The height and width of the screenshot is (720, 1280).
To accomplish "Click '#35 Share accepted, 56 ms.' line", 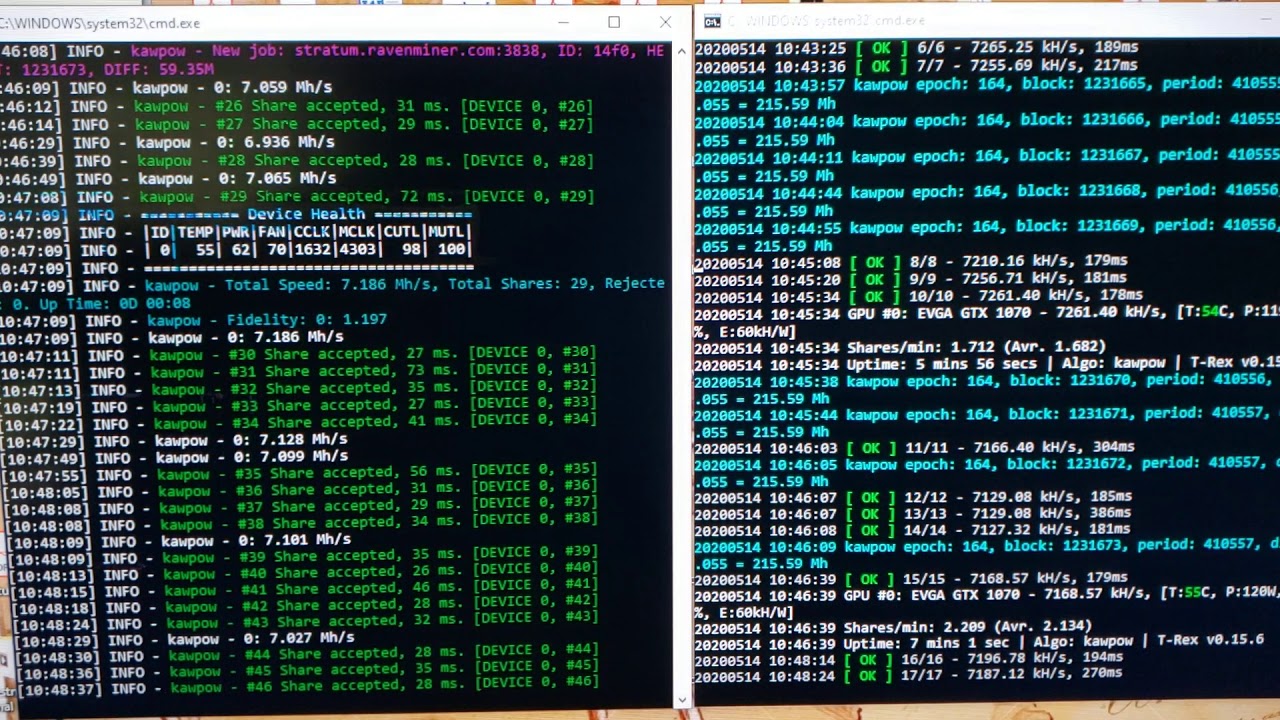I will pyautogui.click(x=300, y=471).
